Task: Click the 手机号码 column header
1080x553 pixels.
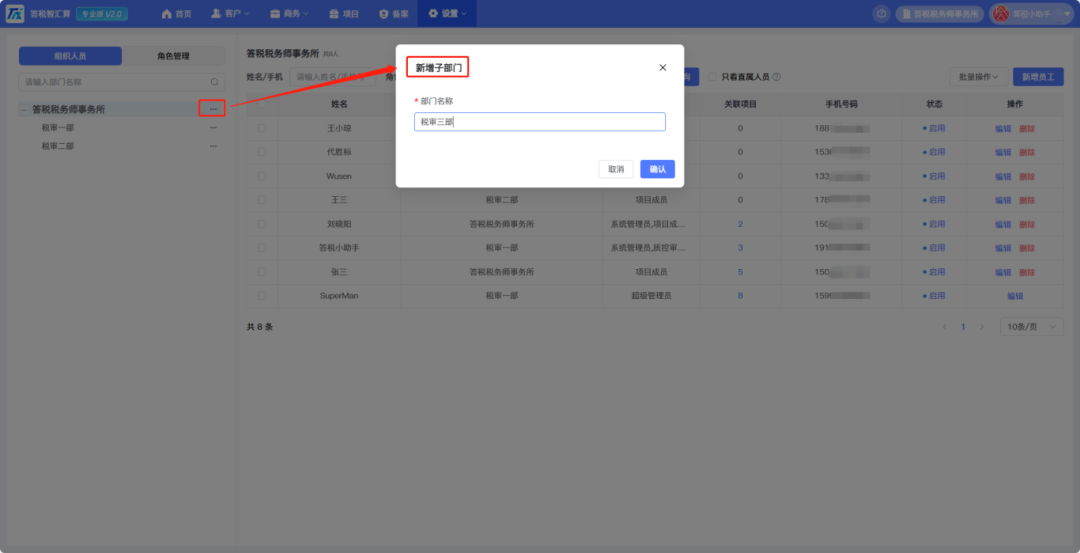Action: [x=841, y=104]
